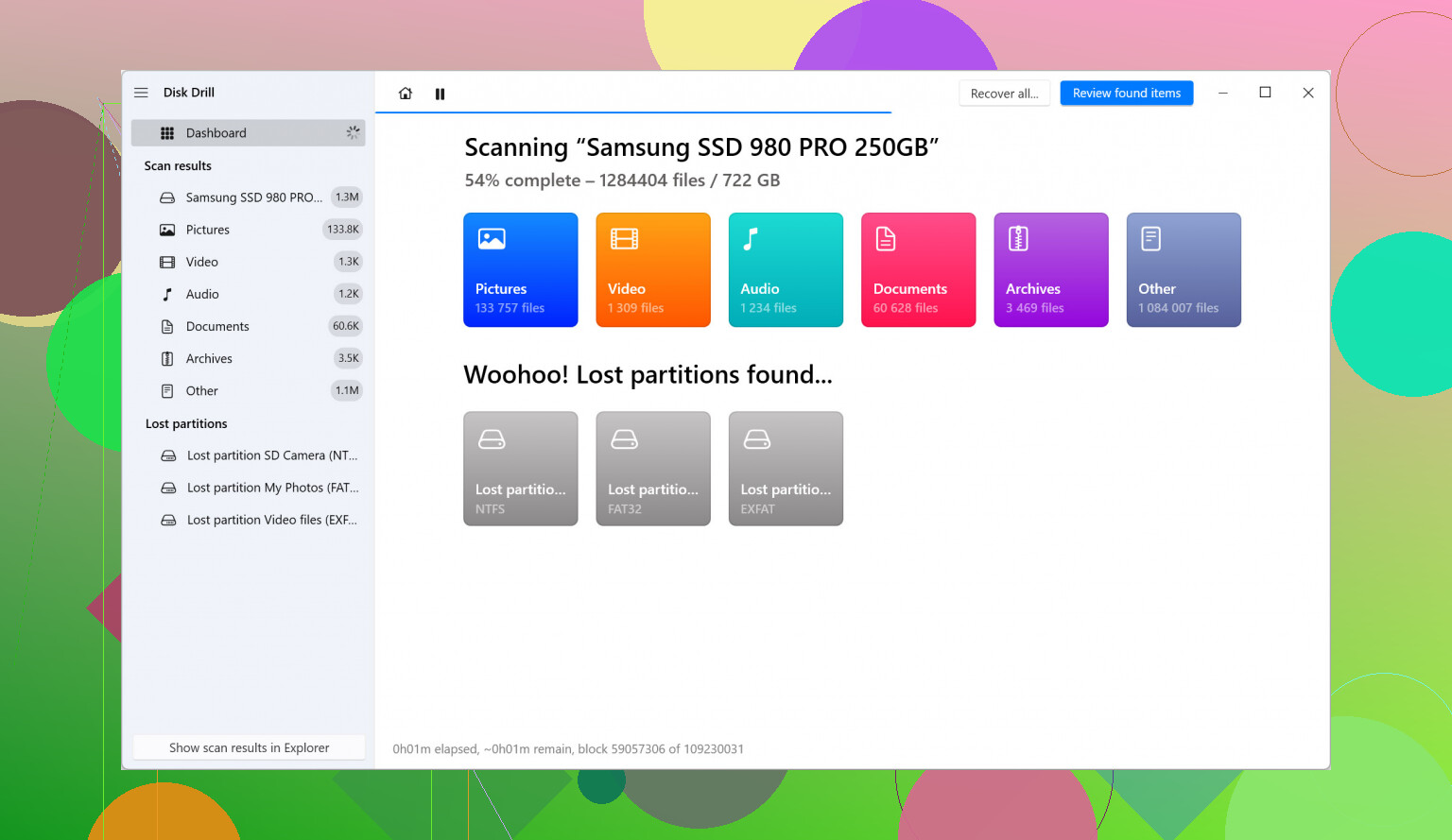The height and width of the screenshot is (840, 1452).
Task: Pause the scan with pause button
Action: 440,94
